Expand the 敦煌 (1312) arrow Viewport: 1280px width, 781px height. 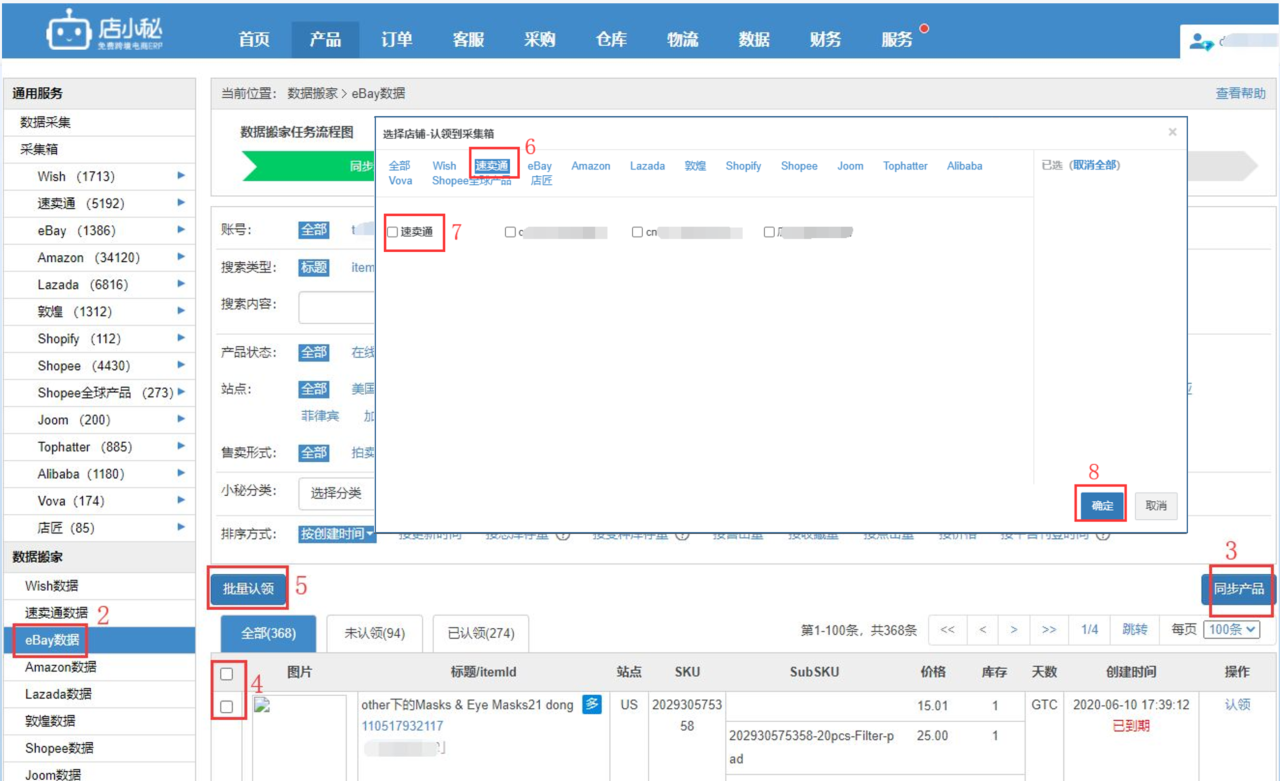[x=181, y=311]
